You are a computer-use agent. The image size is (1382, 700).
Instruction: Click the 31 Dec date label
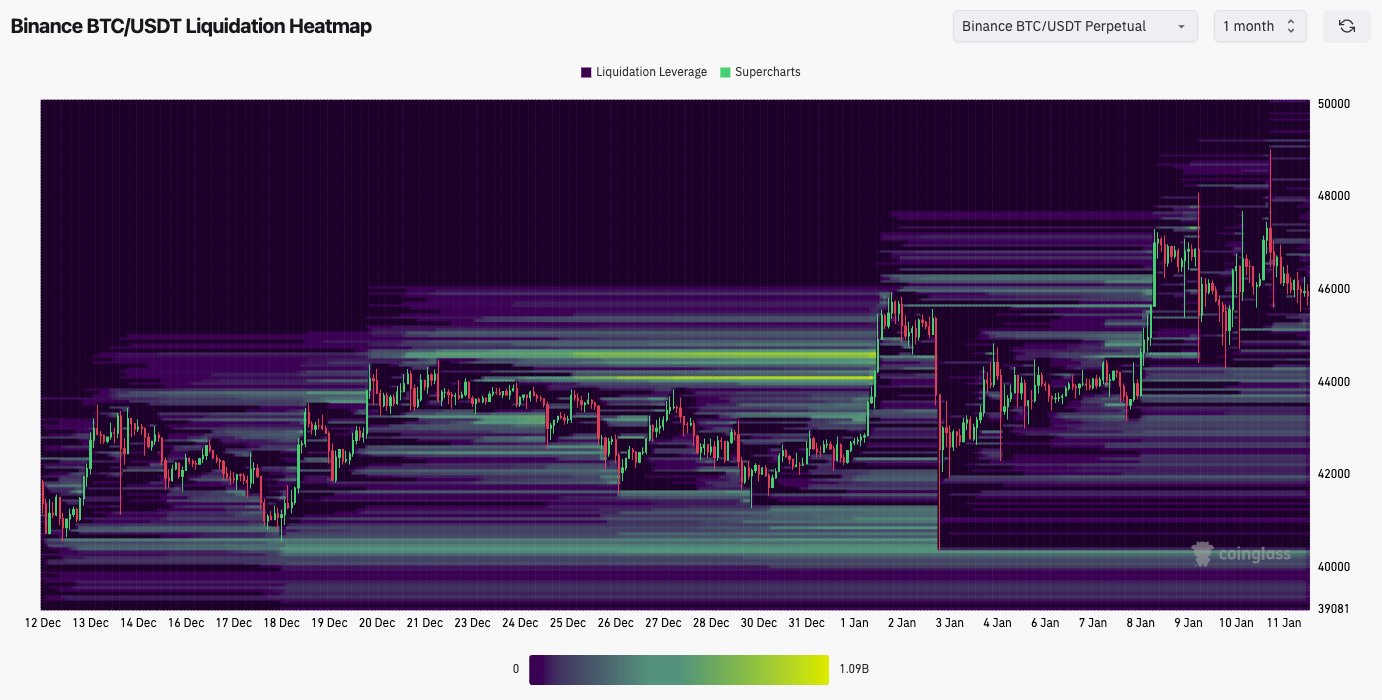click(807, 623)
